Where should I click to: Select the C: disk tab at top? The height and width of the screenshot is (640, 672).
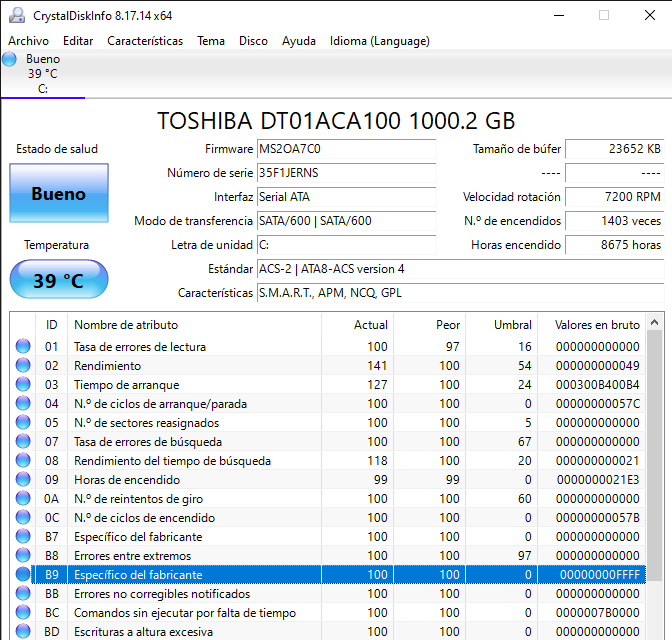tap(43, 74)
